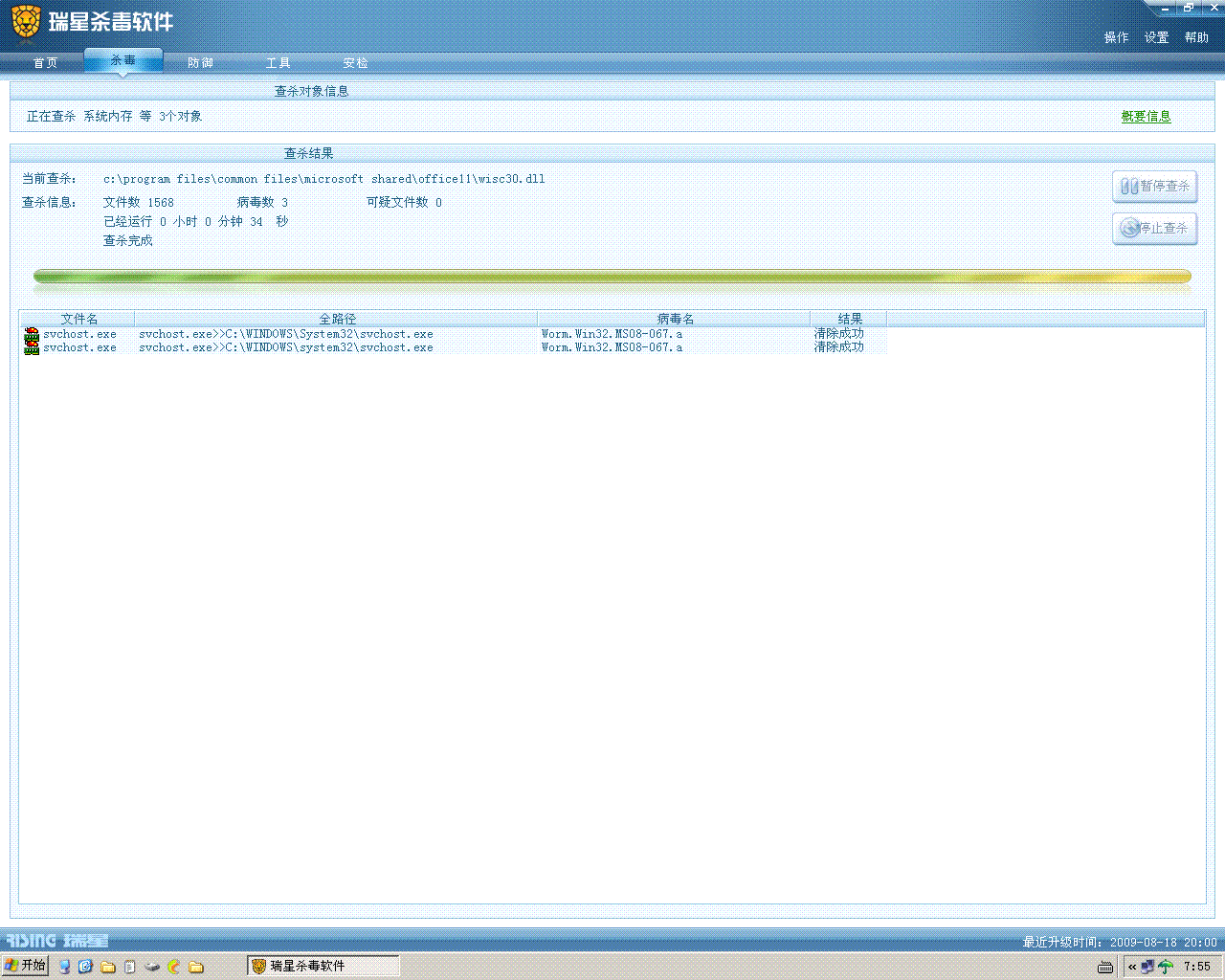Open the 操作 menu
The width and height of the screenshot is (1225, 980).
(1117, 37)
